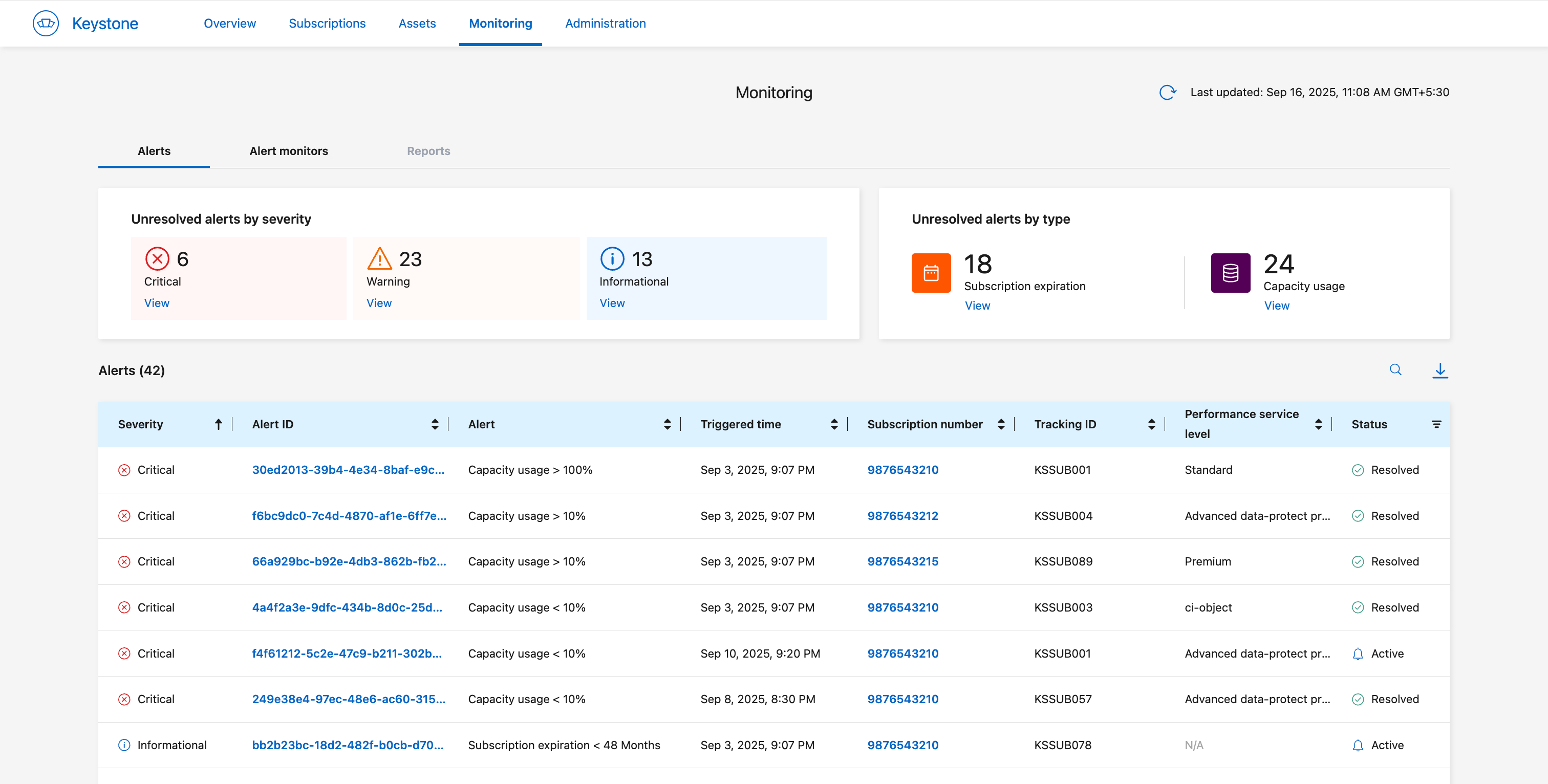The image size is (1548, 784).
Task: Open the alerts table search icon
Action: [1395, 370]
